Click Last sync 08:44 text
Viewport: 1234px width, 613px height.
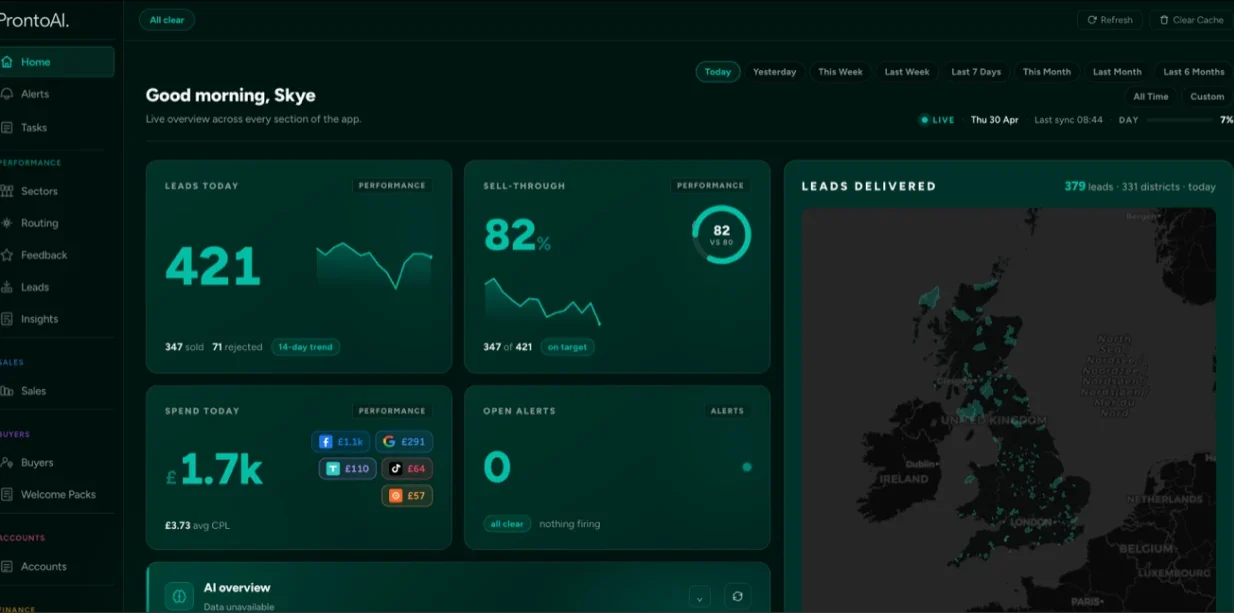tap(1068, 120)
